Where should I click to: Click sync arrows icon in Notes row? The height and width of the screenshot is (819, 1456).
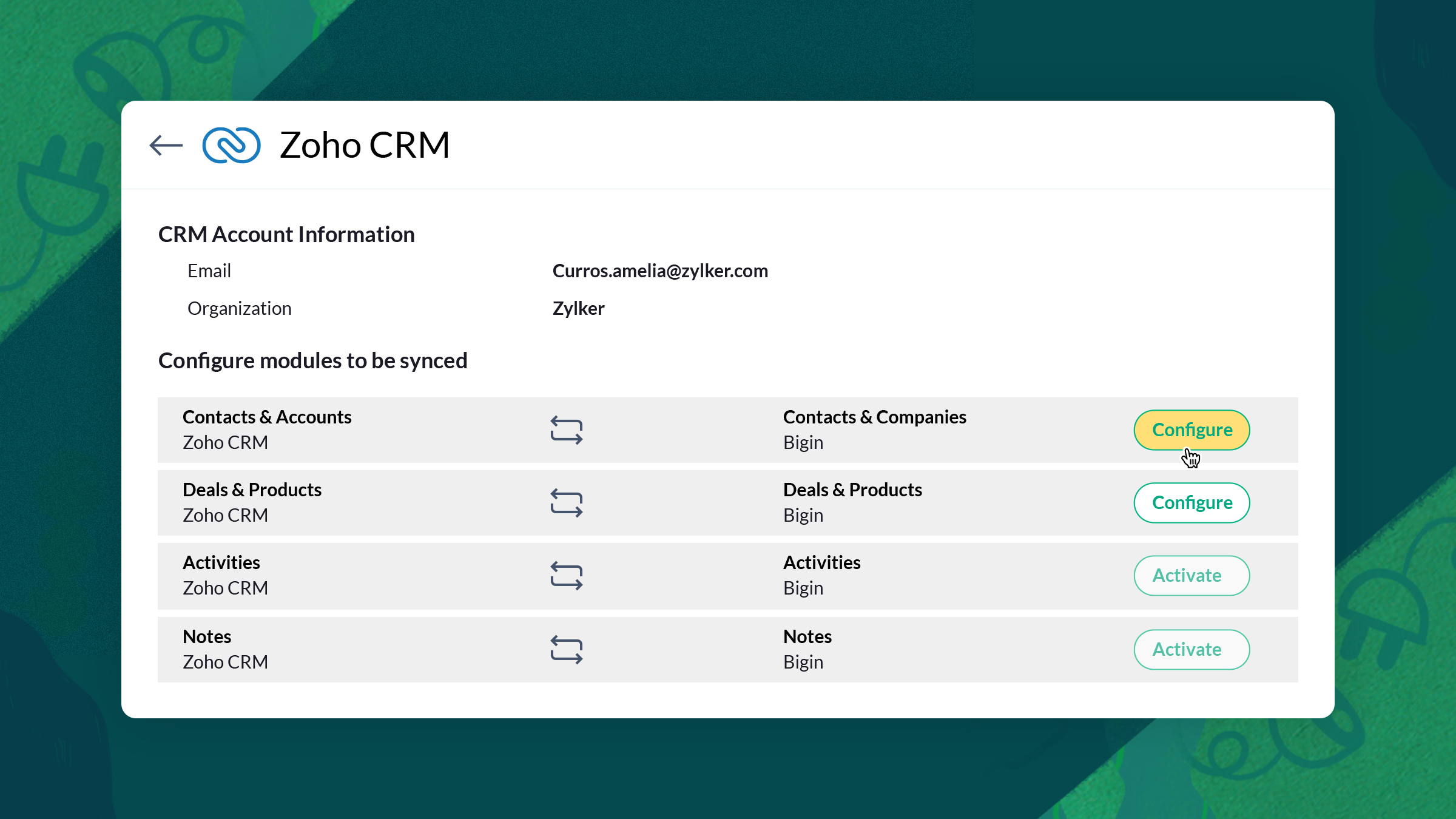tap(567, 650)
